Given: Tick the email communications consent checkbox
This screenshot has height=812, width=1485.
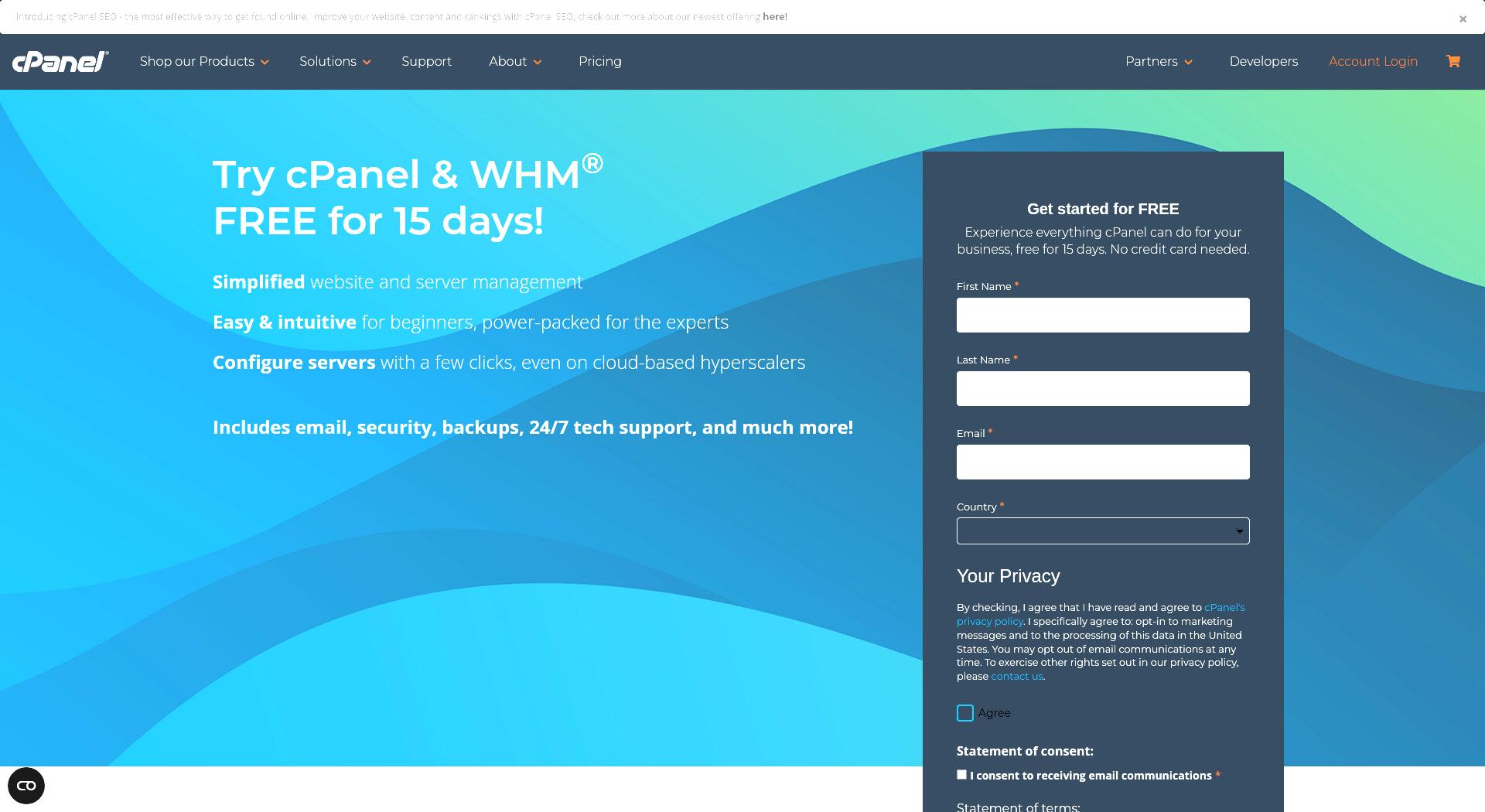Looking at the screenshot, I should click(961, 774).
